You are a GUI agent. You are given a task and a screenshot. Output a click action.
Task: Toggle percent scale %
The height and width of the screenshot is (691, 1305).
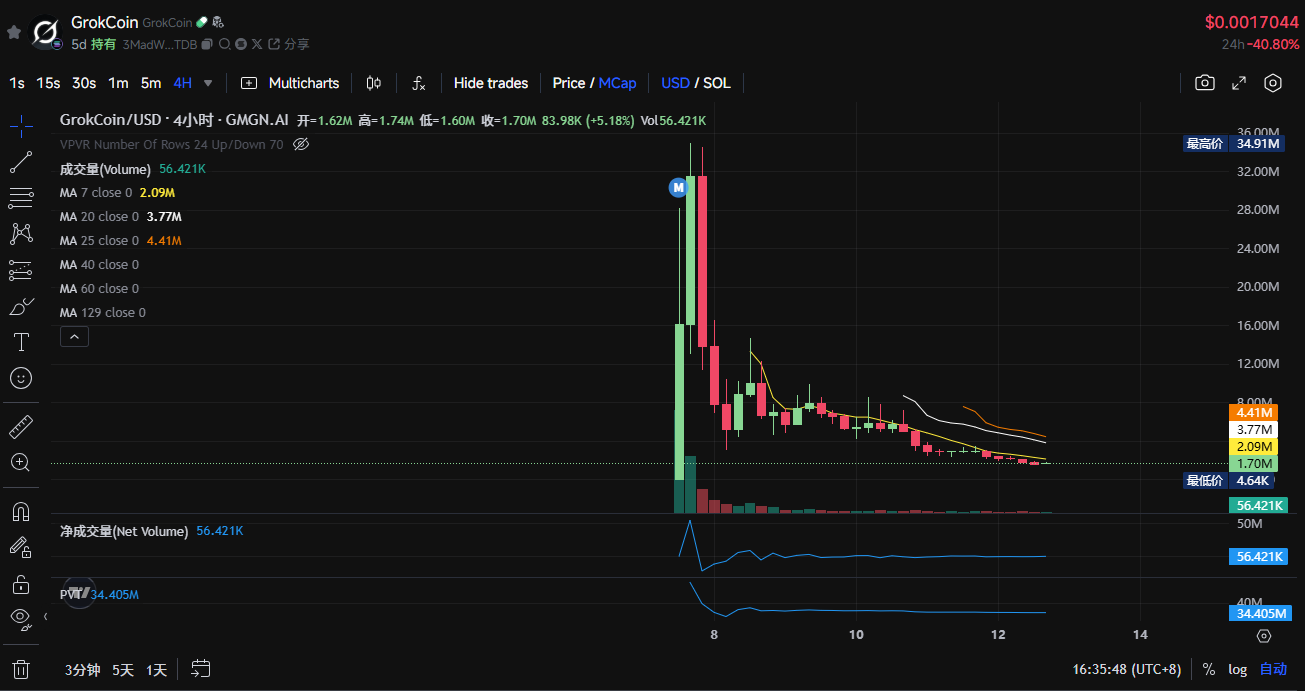(x=1208, y=669)
